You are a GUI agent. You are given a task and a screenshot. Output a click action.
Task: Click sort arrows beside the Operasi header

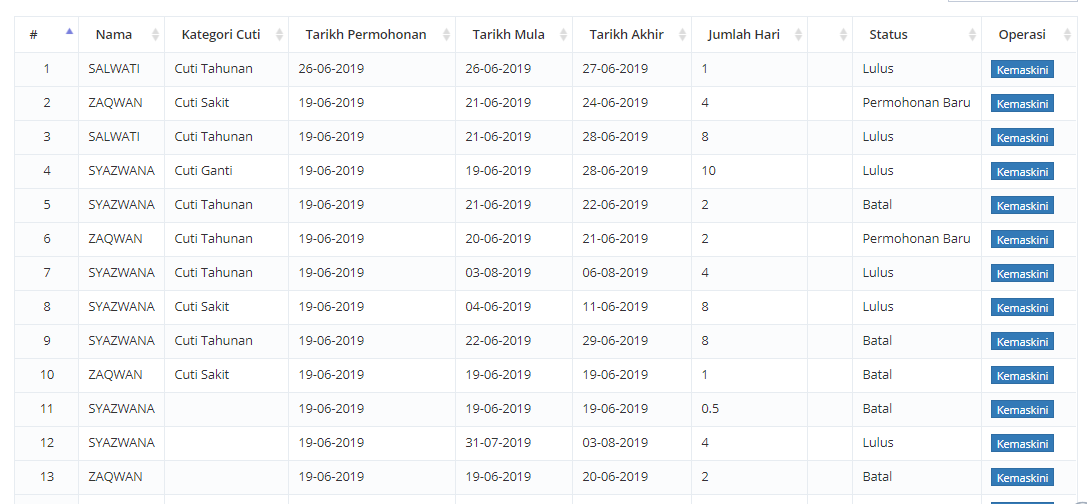tap(1069, 35)
